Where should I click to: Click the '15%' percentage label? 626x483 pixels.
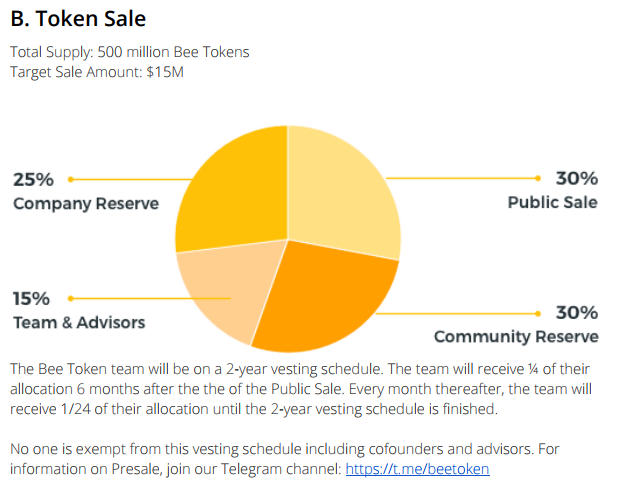[x=31, y=299]
